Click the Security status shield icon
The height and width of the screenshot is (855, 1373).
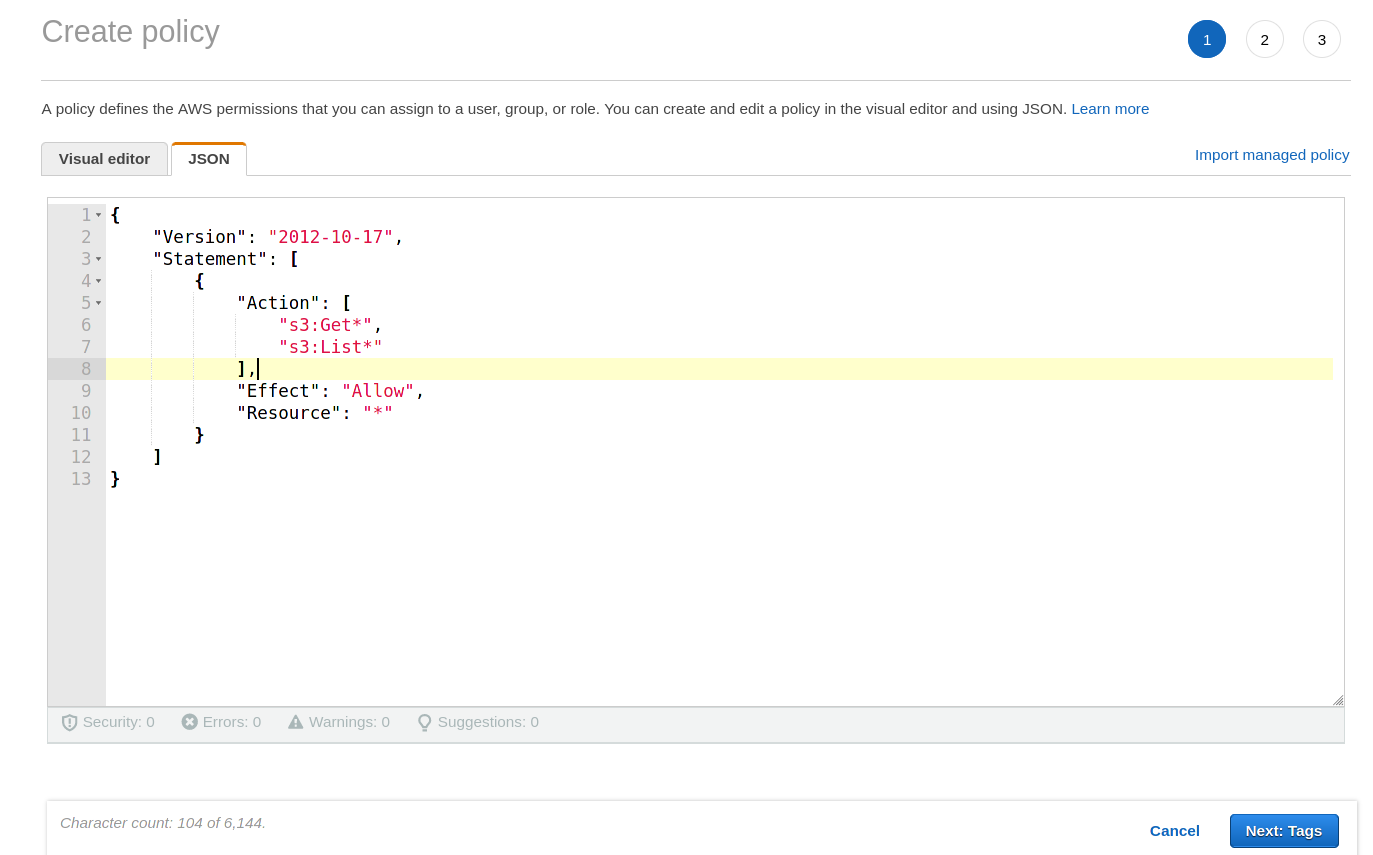pyautogui.click(x=68, y=721)
